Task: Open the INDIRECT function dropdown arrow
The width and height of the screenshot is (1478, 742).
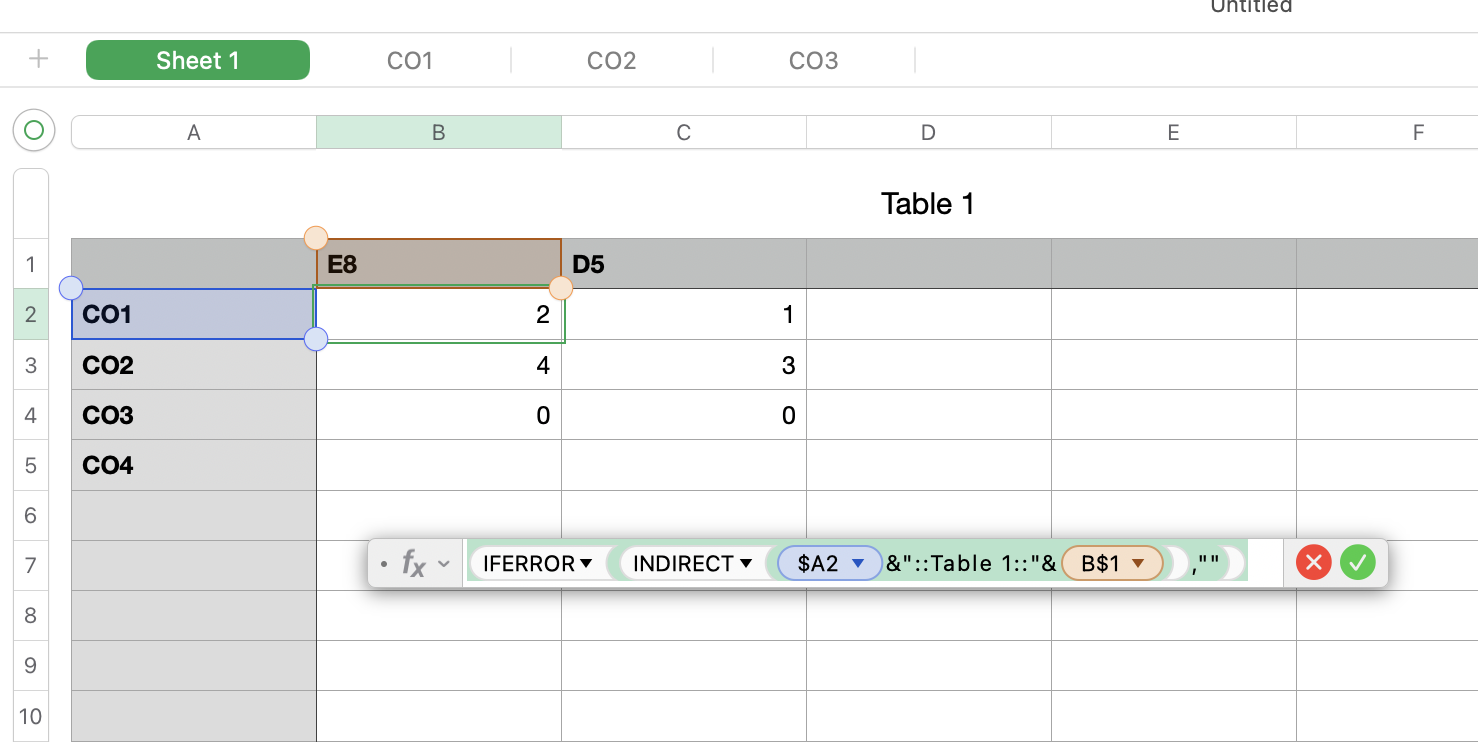Action: pos(745,564)
